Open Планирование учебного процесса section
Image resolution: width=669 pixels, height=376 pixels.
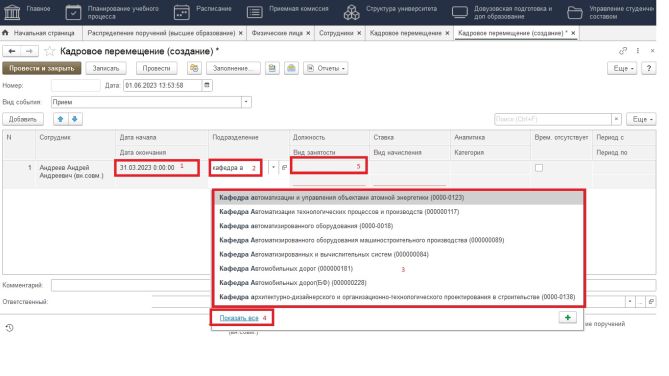(112, 12)
